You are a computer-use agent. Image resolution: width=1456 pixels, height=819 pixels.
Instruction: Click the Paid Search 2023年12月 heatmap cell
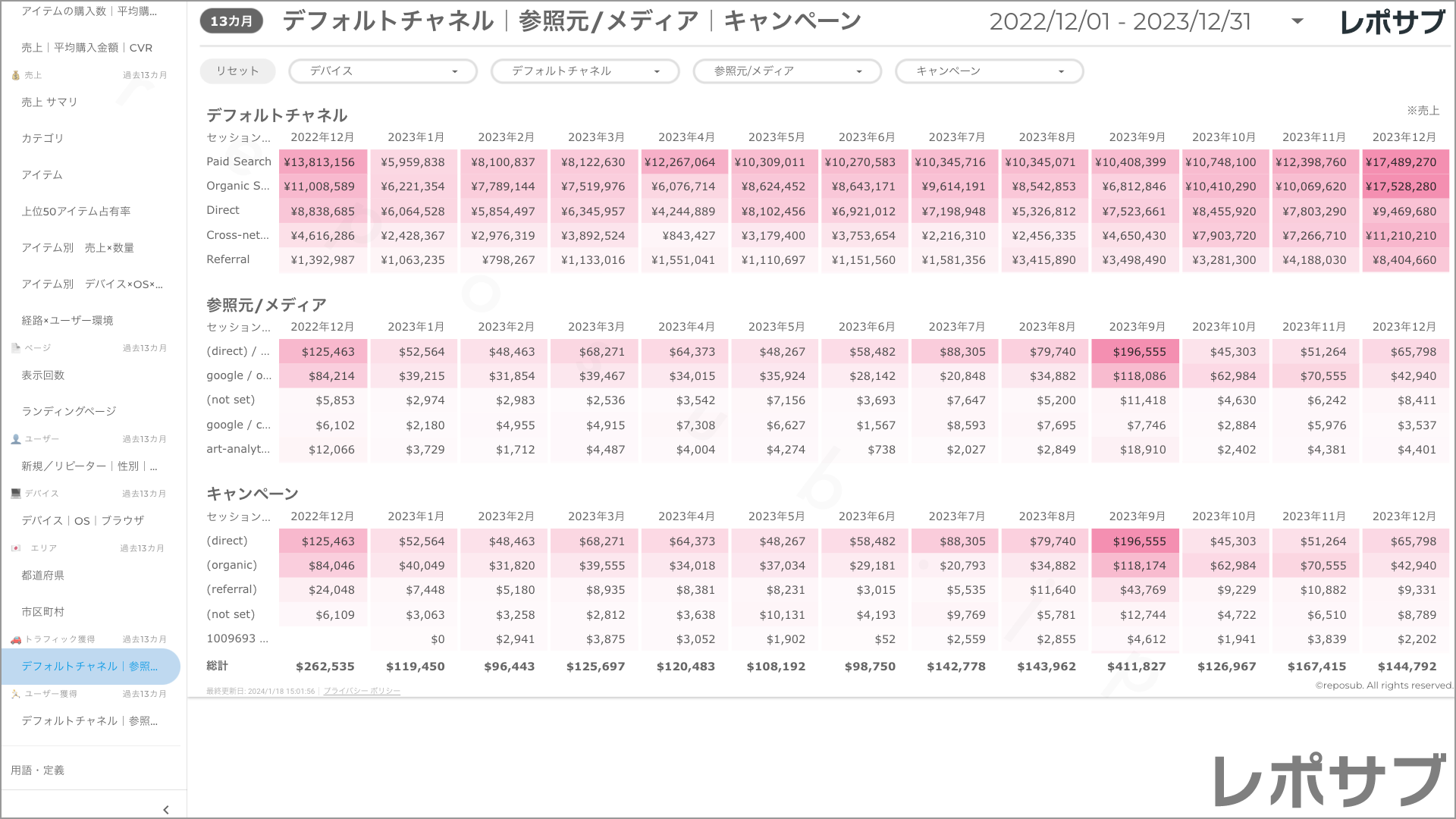point(1404,162)
